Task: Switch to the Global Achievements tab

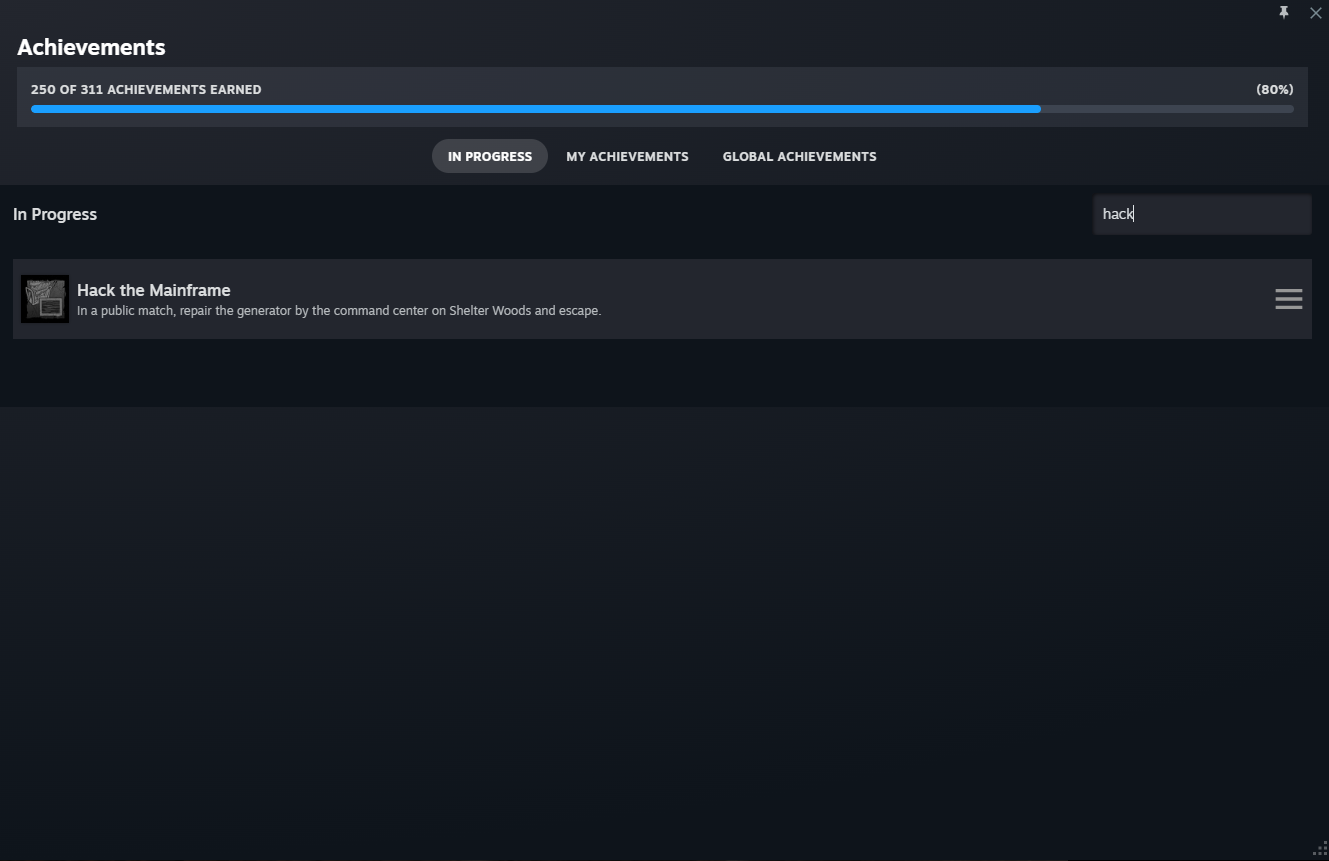Action: coord(799,156)
